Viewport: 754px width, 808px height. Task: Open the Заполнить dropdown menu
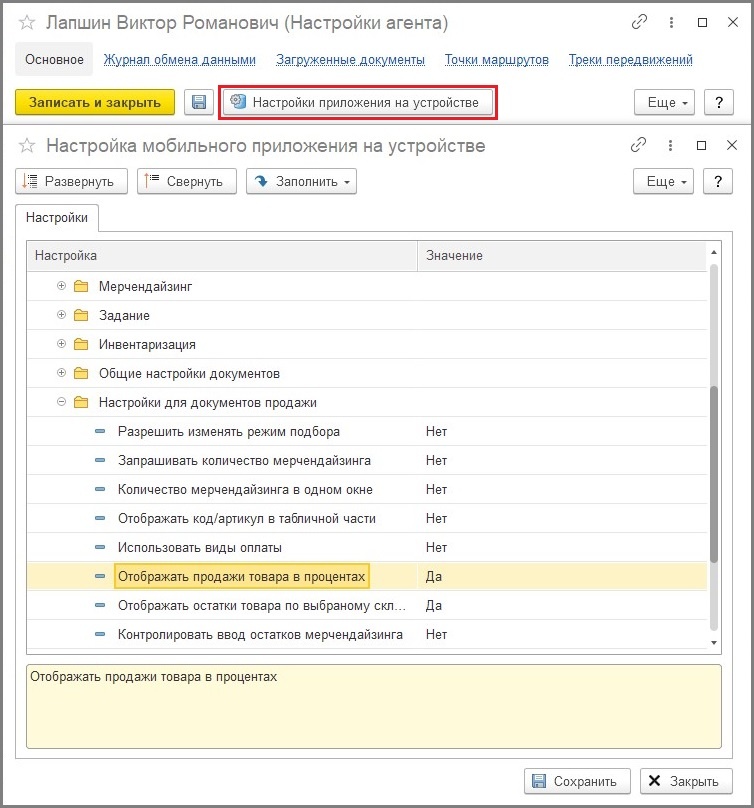pos(301,181)
